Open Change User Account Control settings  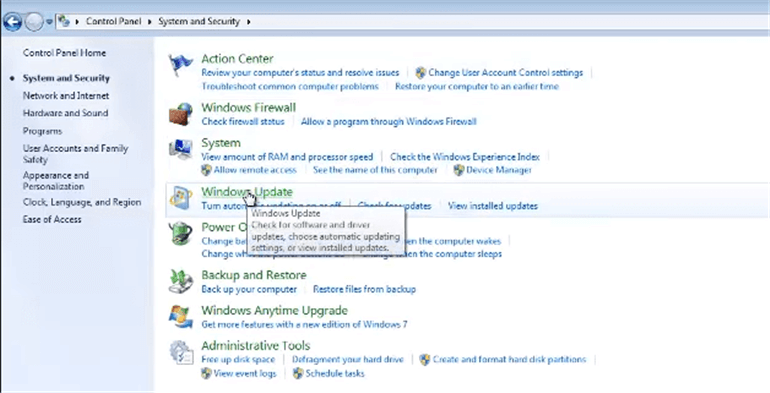pos(505,73)
